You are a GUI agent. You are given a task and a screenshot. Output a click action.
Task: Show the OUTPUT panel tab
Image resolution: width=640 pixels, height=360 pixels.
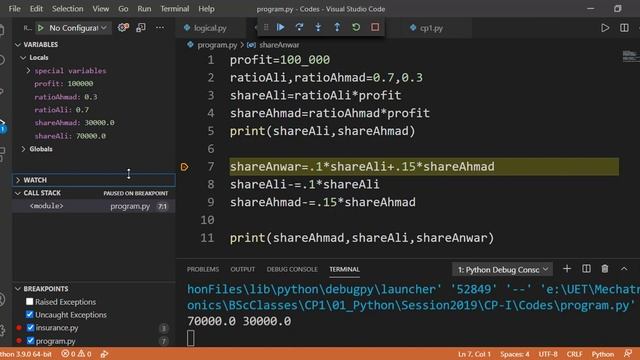coord(242,269)
